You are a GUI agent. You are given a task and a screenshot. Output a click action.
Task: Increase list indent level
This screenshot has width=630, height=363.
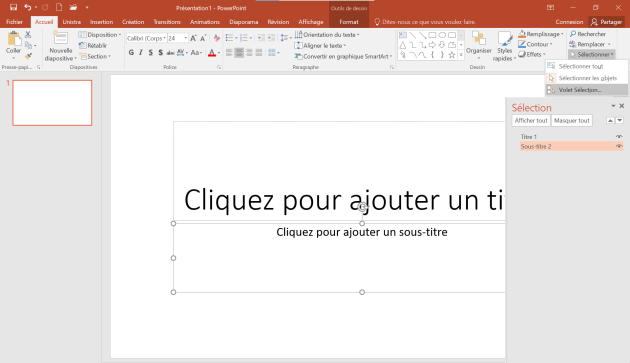coord(271,38)
